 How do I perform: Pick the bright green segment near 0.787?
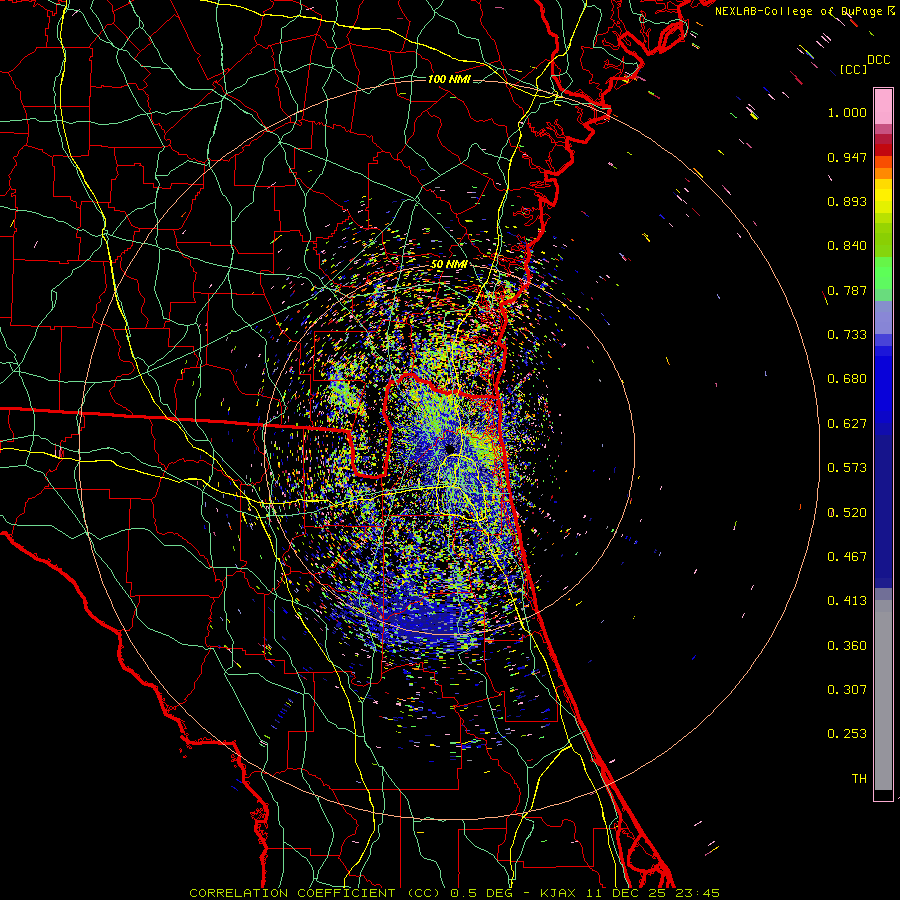coord(883,273)
